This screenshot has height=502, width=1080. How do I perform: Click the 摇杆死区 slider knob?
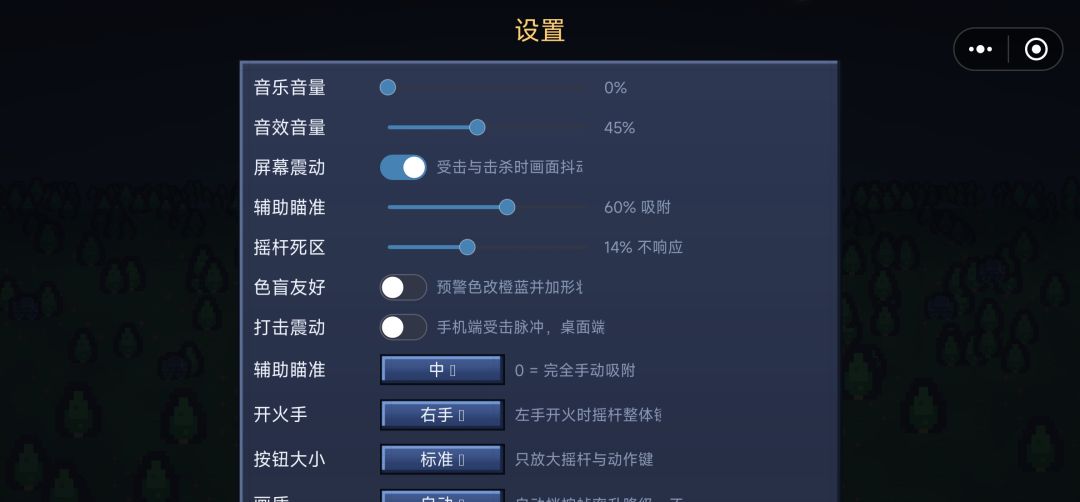(467, 247)
